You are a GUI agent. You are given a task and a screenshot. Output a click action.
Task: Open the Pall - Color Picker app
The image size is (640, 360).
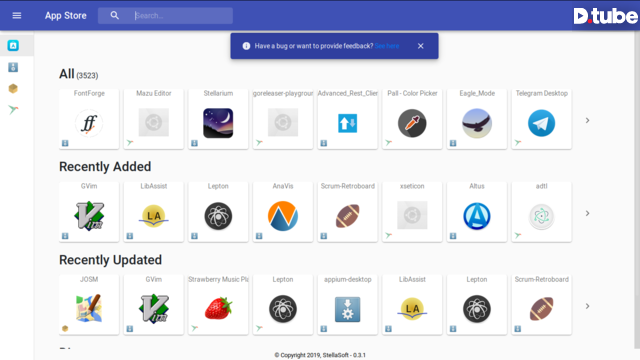[412, 119]
